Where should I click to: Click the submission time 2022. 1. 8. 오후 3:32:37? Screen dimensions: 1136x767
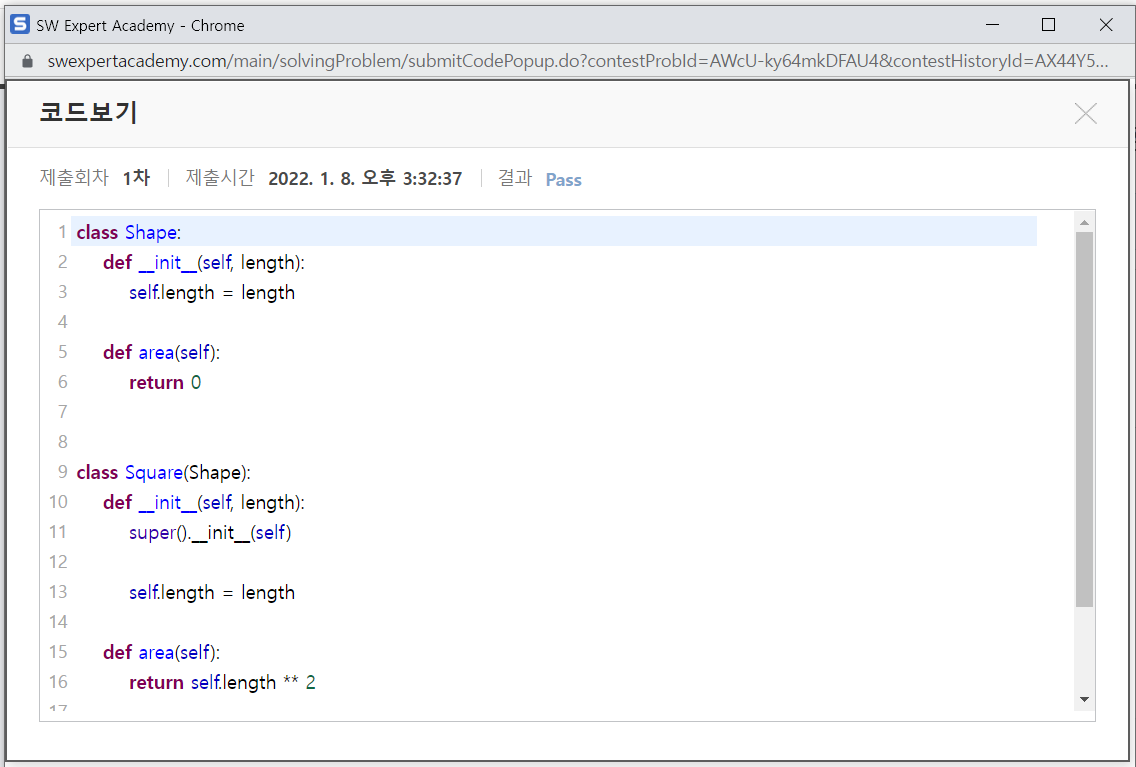[365, 179]
